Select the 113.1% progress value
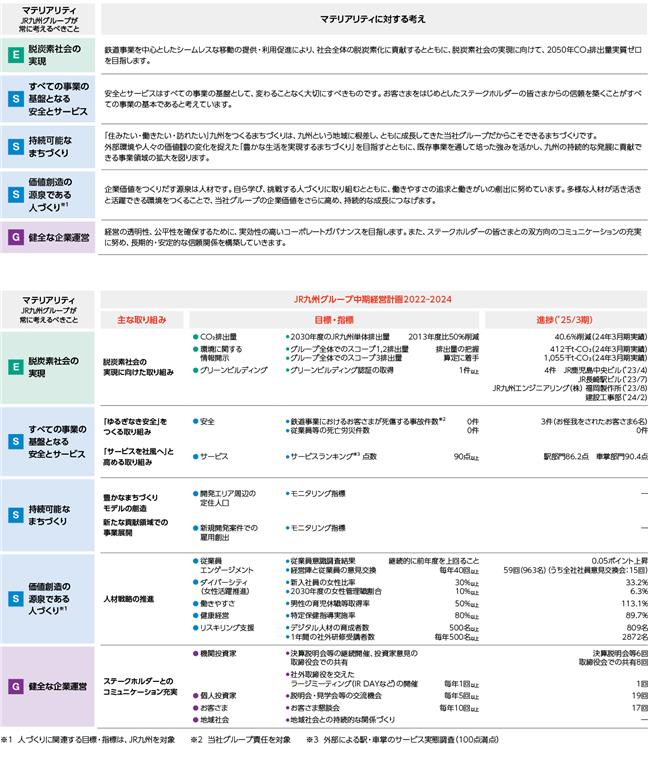648x769 pixels. click(x=634, y=604)
